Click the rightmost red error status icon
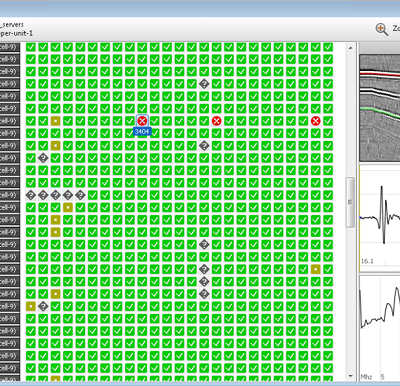 (x=316, y=121)
